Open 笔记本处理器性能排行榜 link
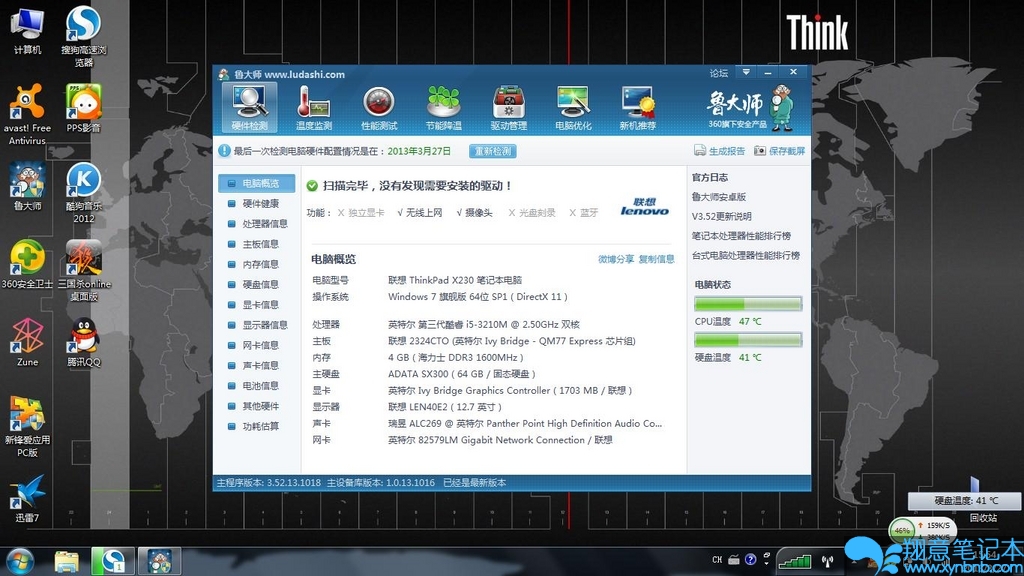Image resolution: width=1024 pixels, height=576 pixels. click(x=741, y=236)
